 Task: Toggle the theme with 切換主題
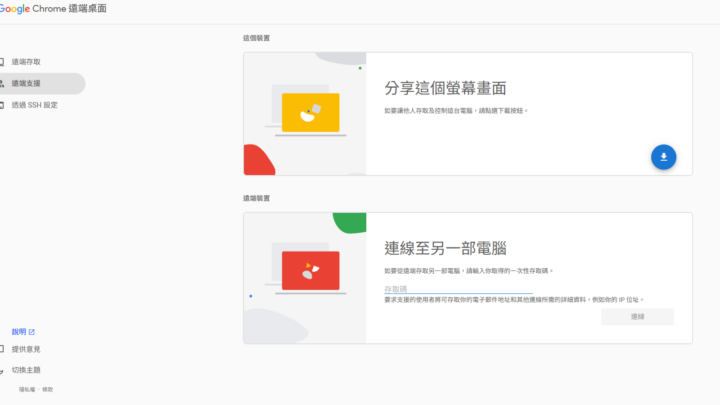26,370
